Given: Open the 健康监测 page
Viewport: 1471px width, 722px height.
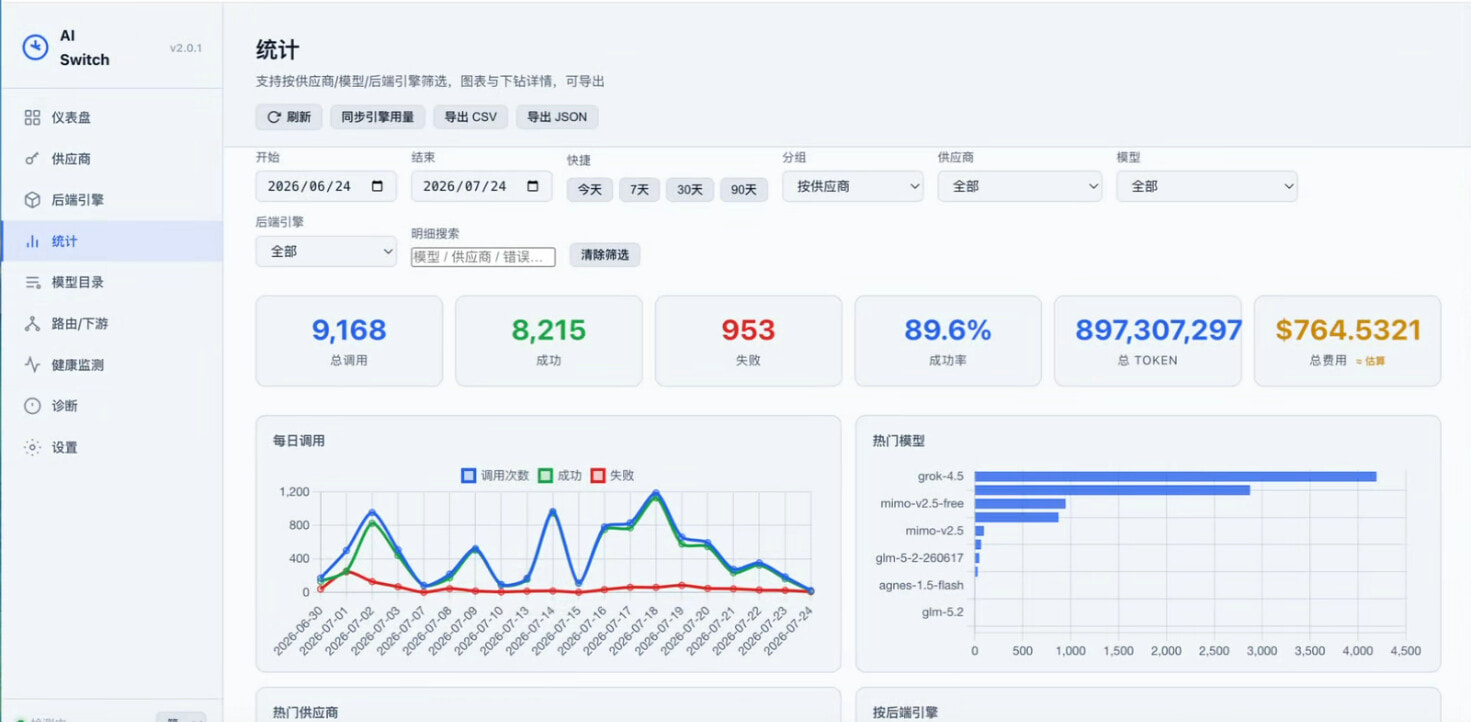Looking at the screenshot, I should tap(111, 365).
